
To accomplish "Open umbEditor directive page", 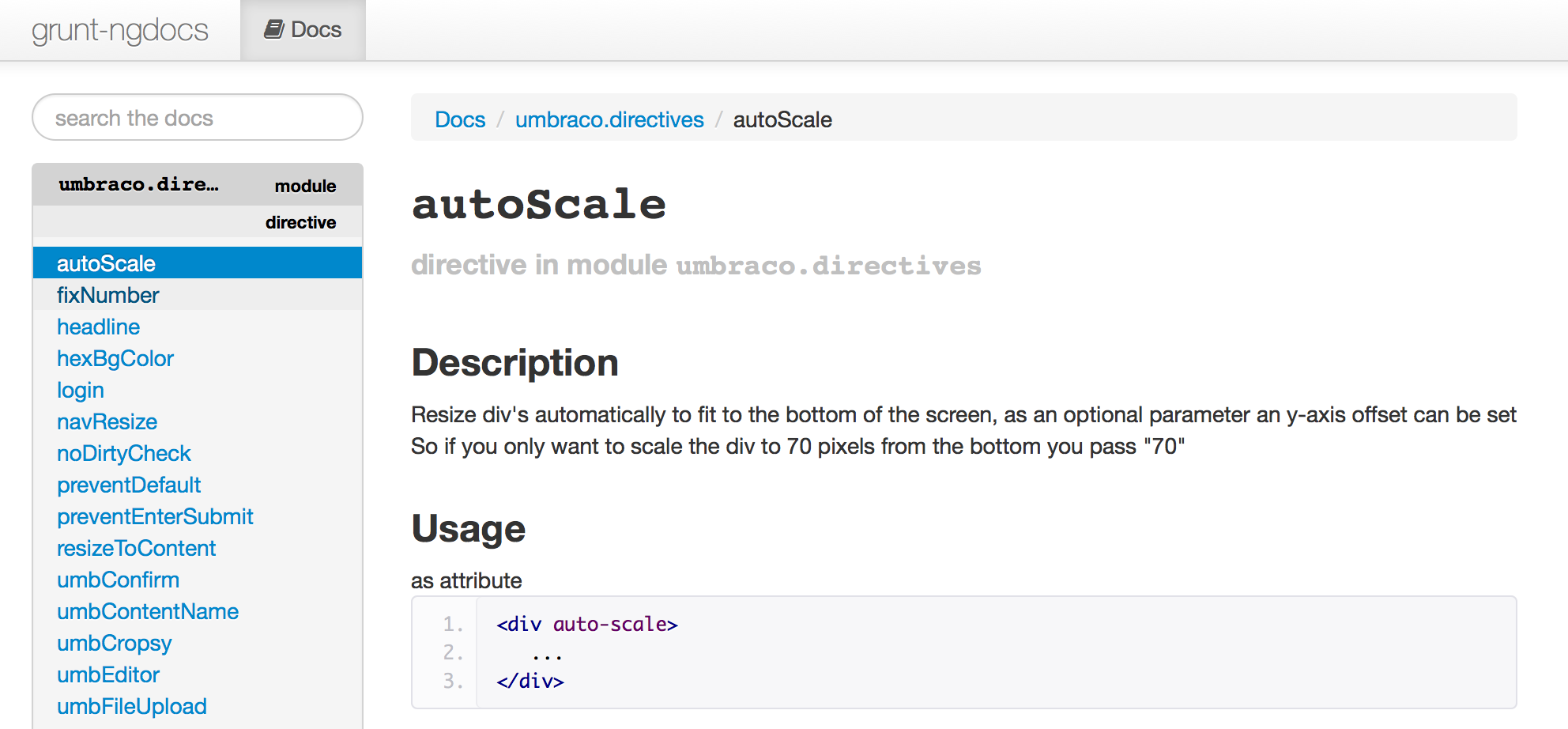I will [x=108, y=674].
